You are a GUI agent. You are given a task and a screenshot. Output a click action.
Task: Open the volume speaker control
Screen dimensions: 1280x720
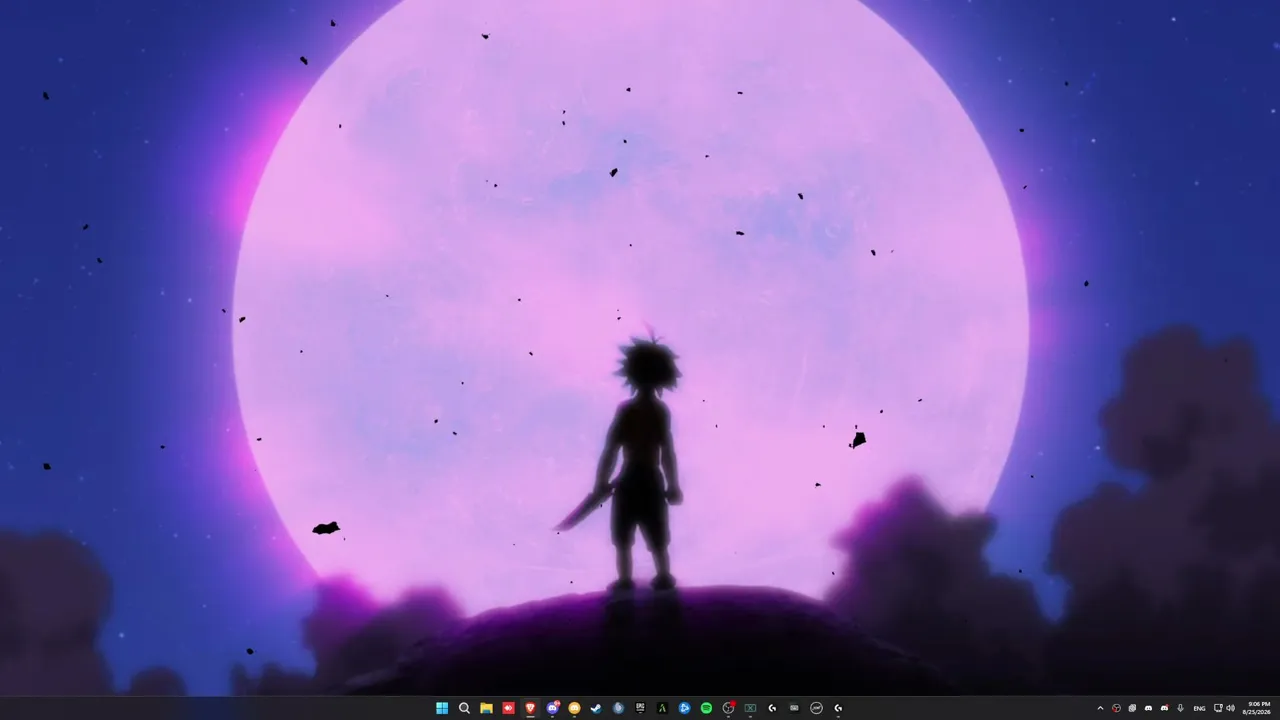click(x=1230, y=708)
